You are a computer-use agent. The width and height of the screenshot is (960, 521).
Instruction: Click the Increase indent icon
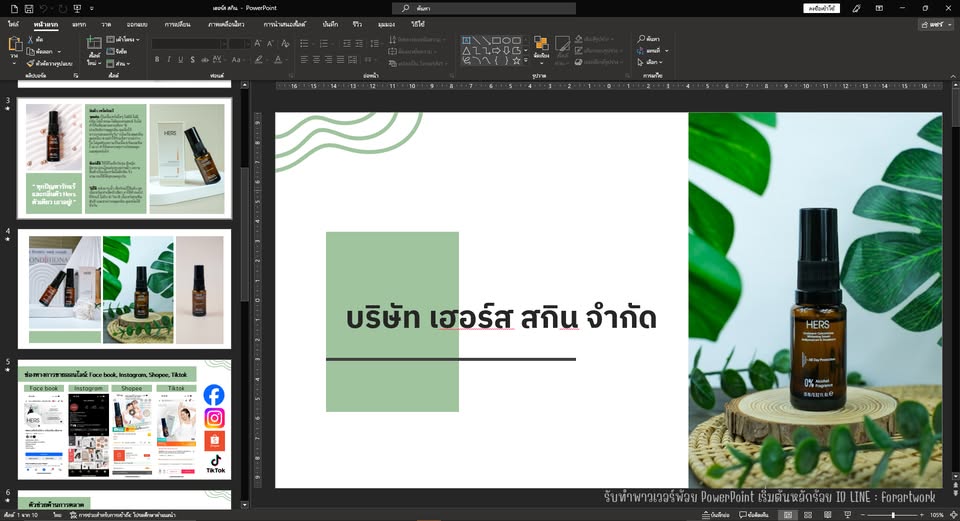(359, 43)
